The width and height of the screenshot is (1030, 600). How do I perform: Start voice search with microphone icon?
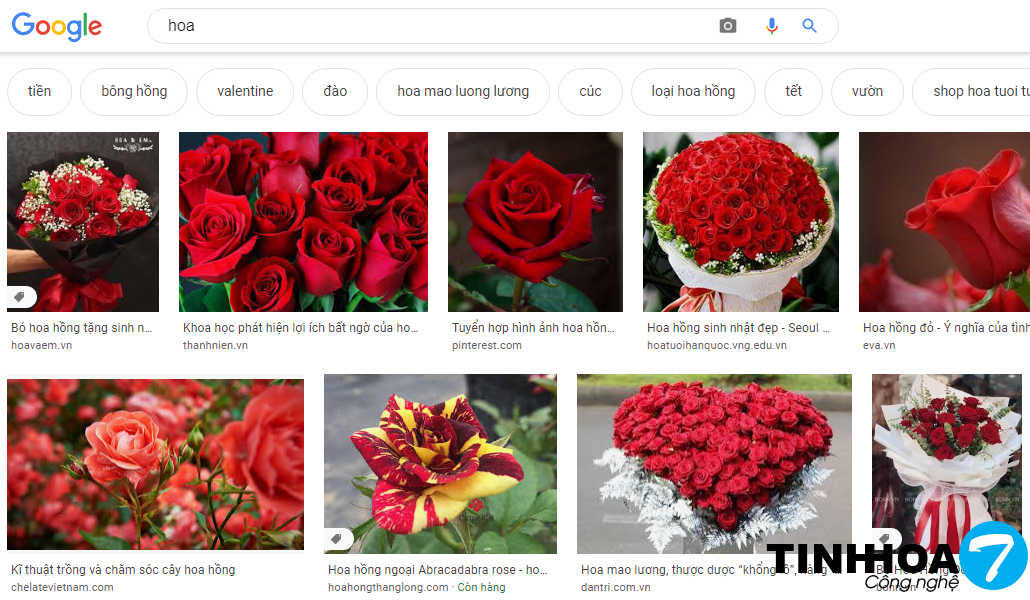[771, 26]
